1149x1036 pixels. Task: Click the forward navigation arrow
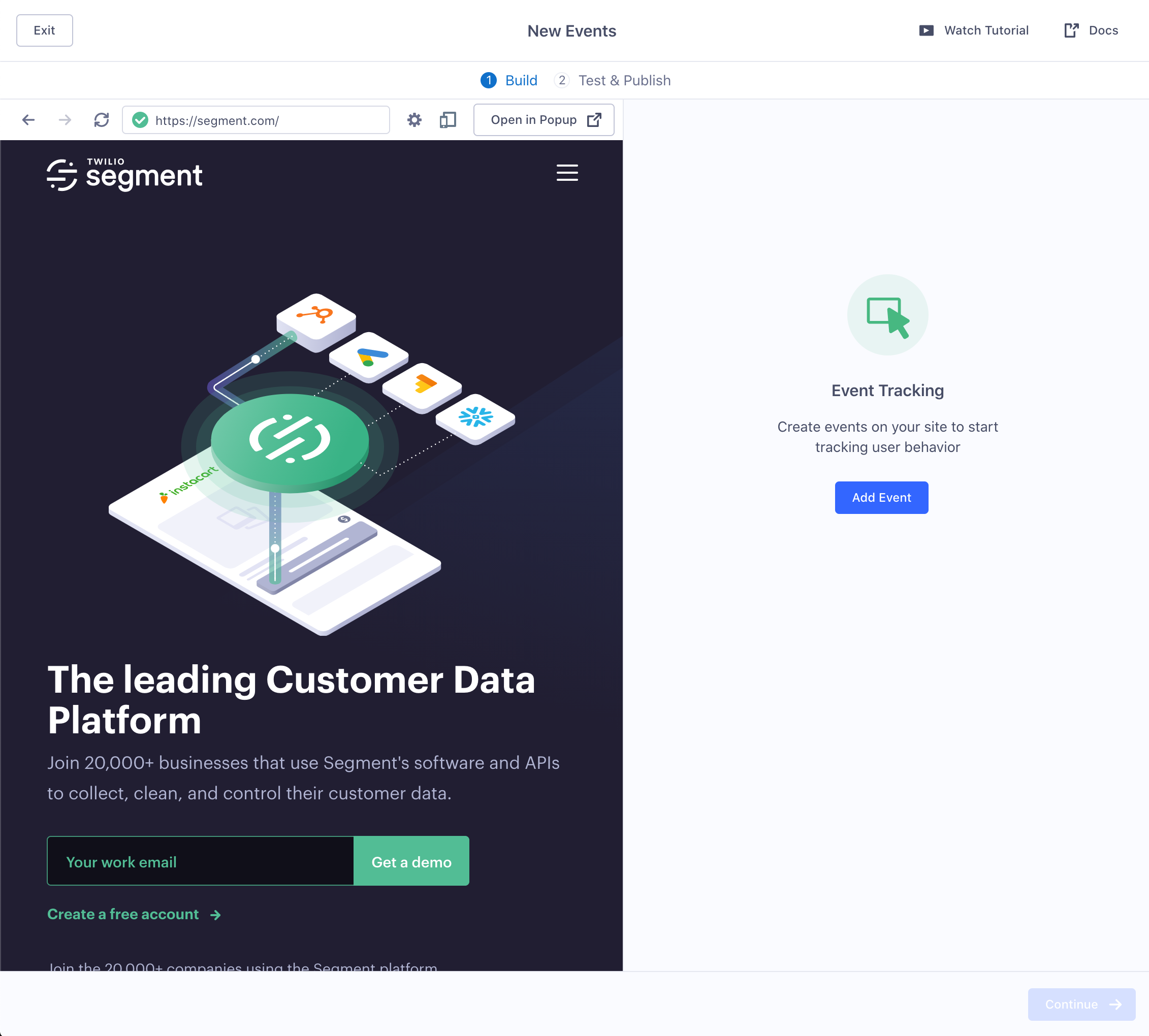64,120
